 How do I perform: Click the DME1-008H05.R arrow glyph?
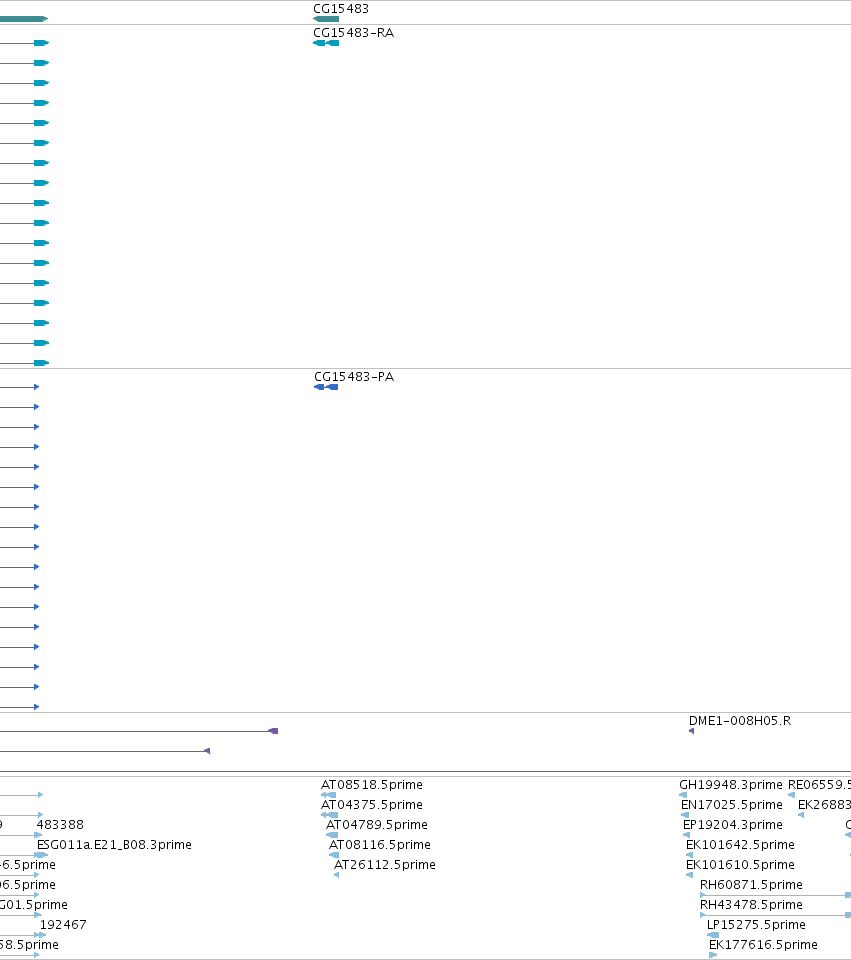pyautogui.click(x=691, y=731)
